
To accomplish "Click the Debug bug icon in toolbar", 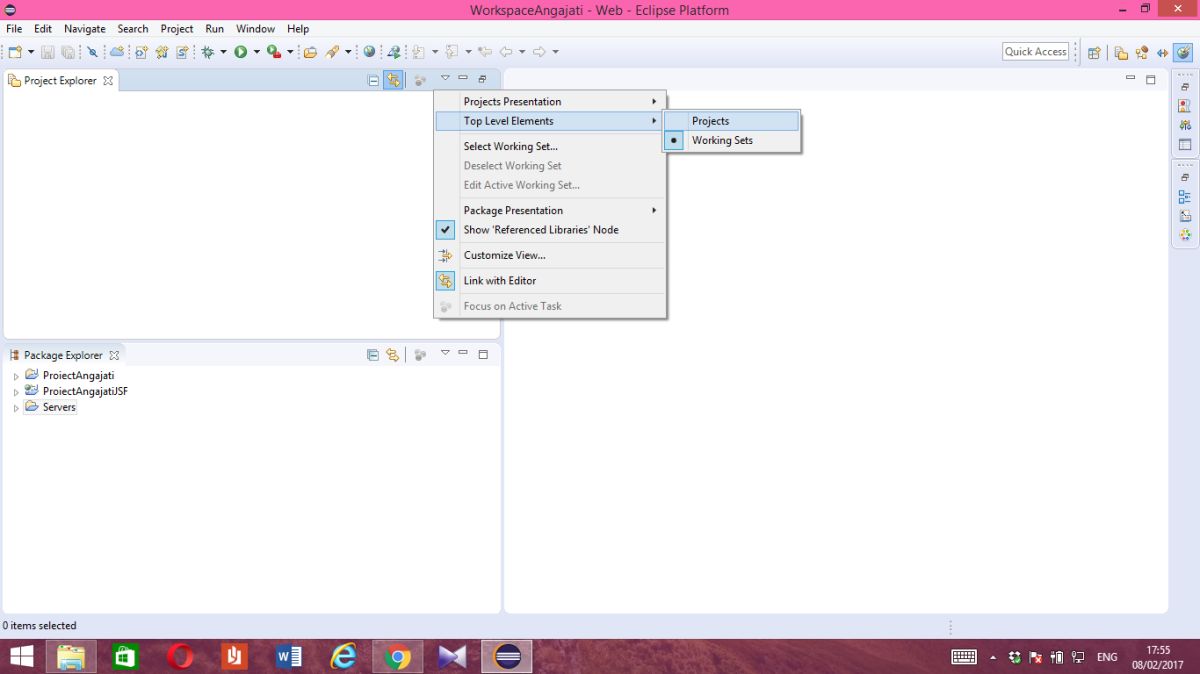I will (x=207, y=52).
